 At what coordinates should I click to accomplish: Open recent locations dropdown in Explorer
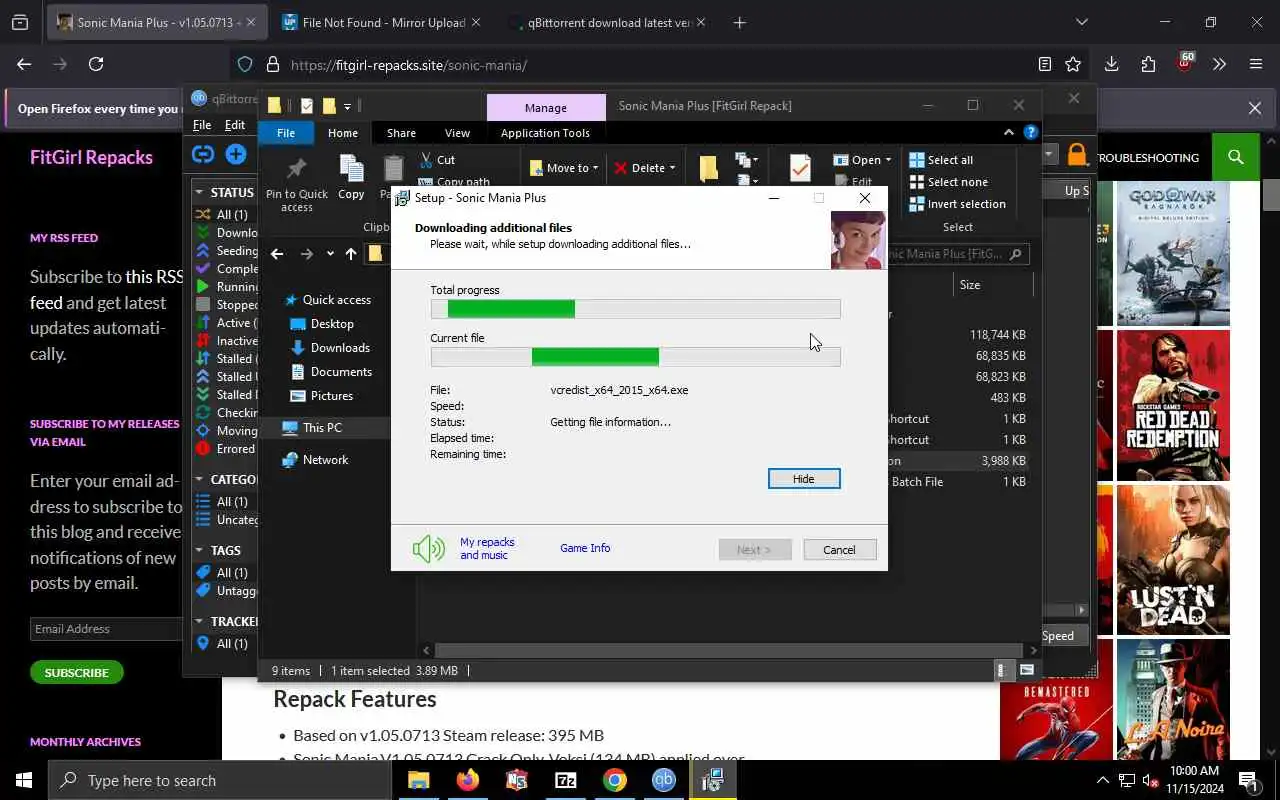pos(330,254)
